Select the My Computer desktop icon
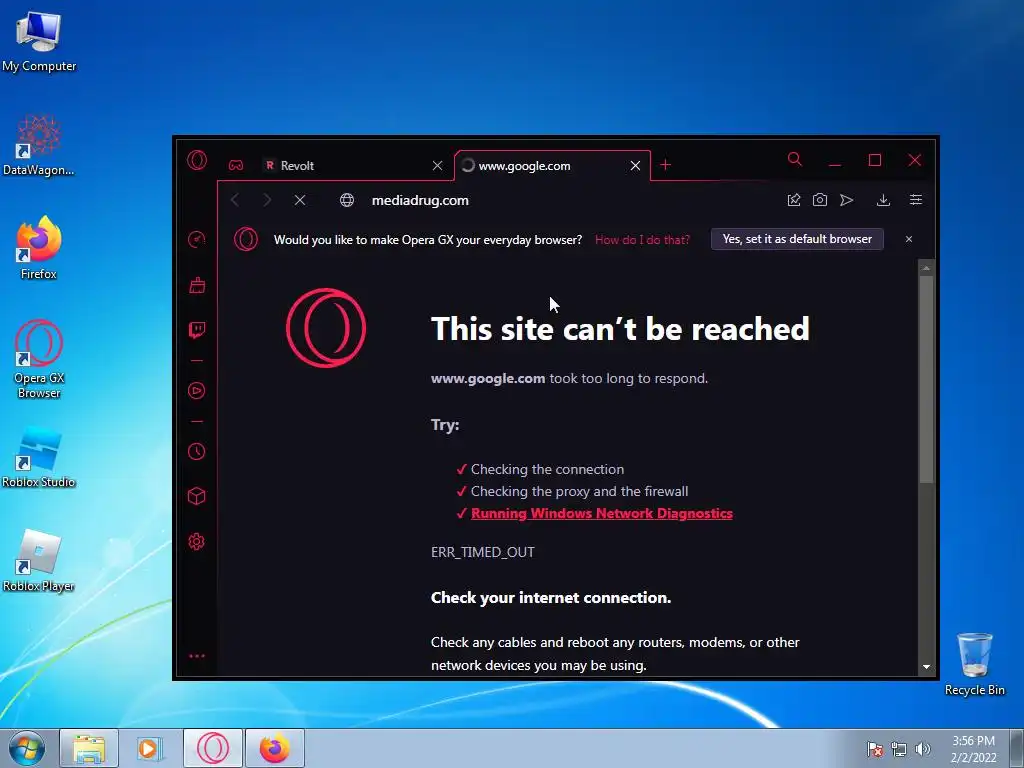The image size is (1024, 768). pos(39,40)
